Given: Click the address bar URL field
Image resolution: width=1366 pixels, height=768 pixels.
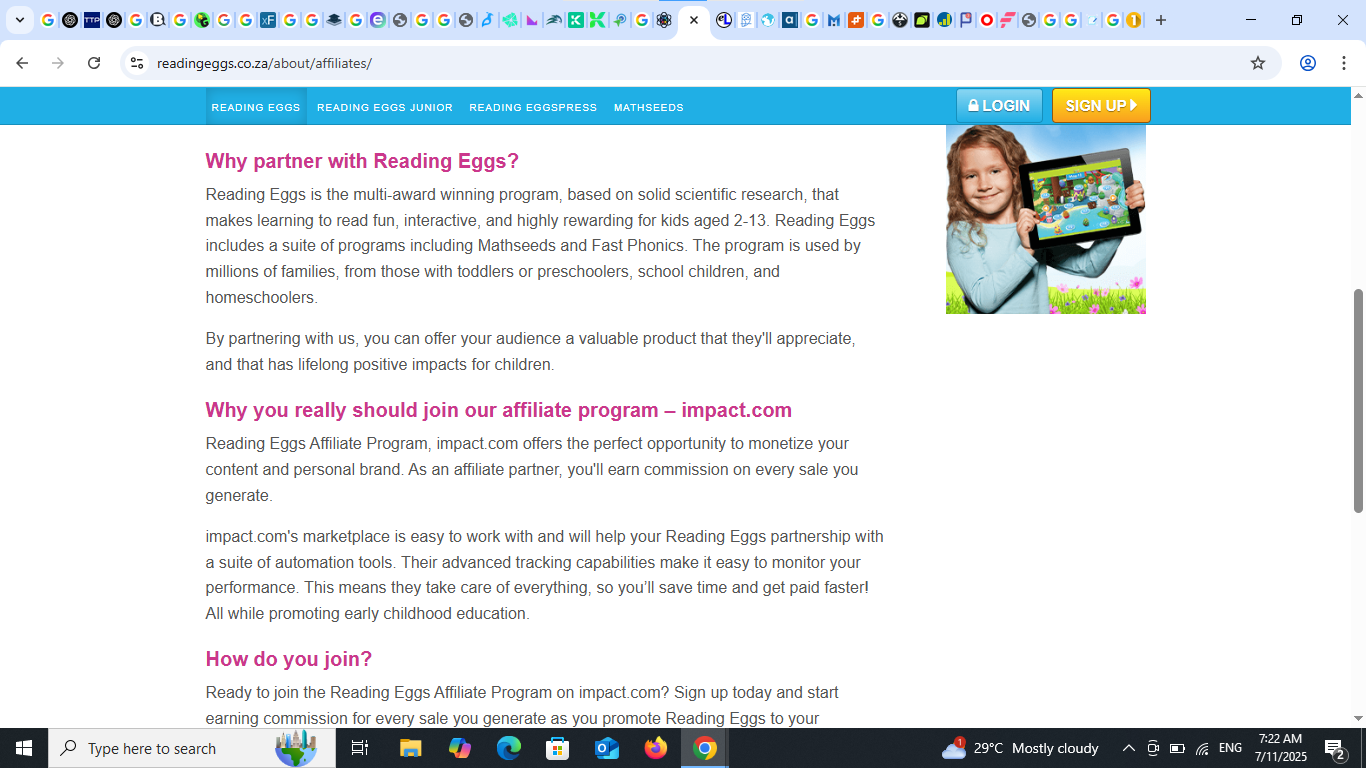Looking at the screenshot, I should [x=700, y=63].
